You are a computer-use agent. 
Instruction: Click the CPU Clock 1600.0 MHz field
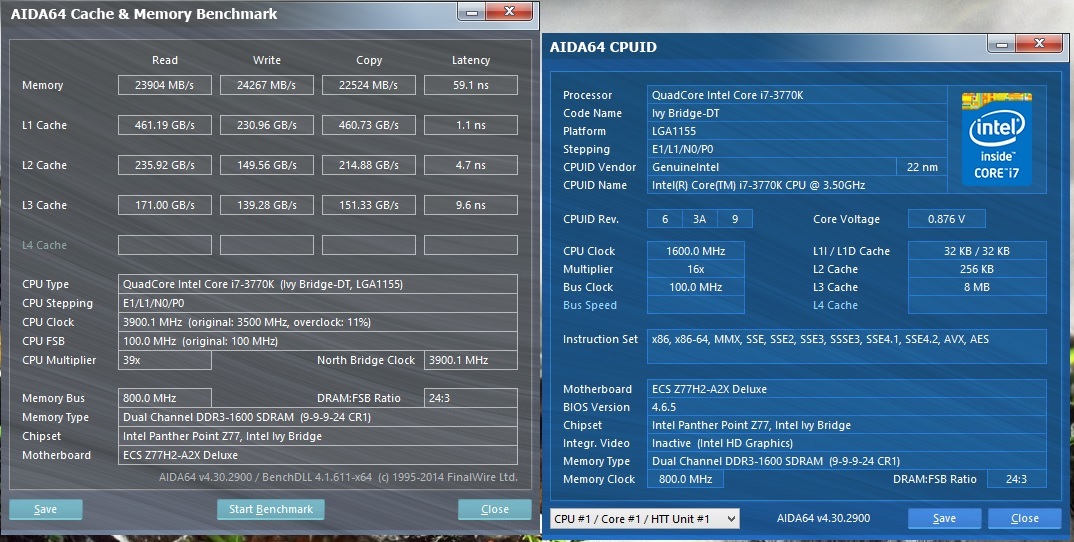(696, 251)
